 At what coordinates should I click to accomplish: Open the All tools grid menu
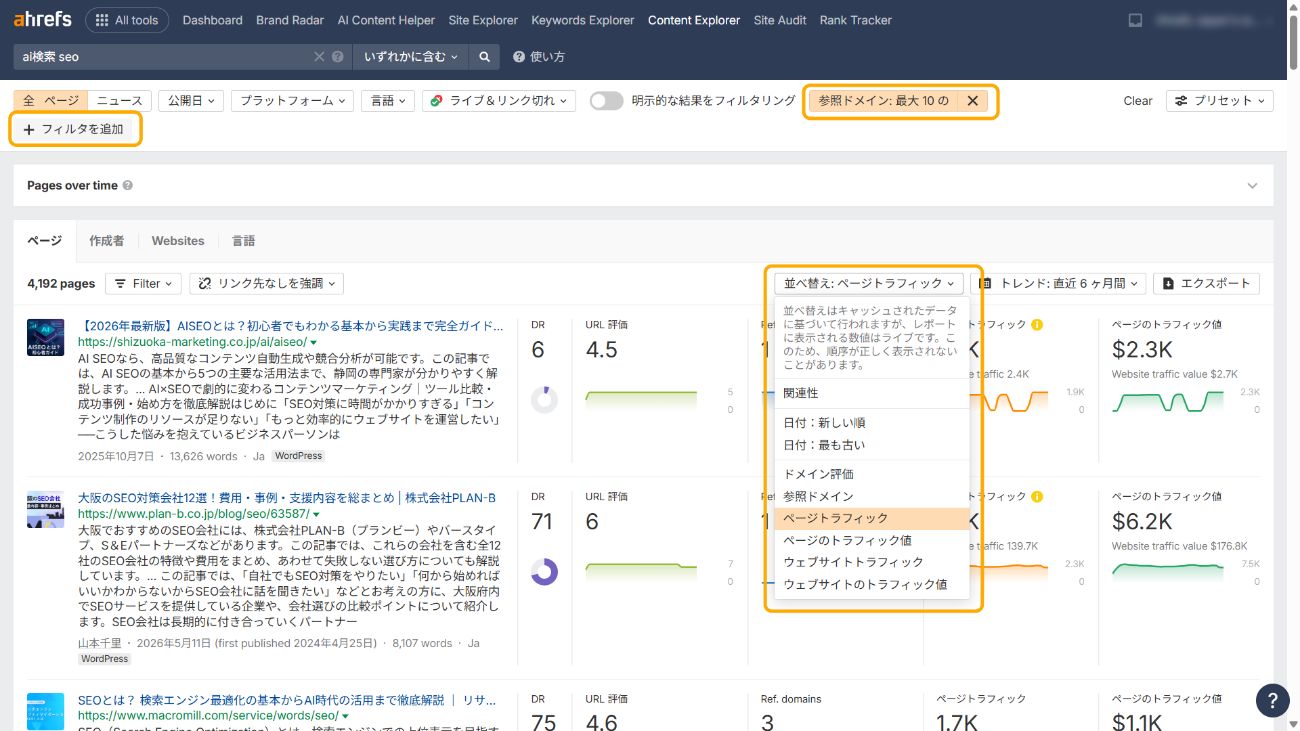(127, 20)
